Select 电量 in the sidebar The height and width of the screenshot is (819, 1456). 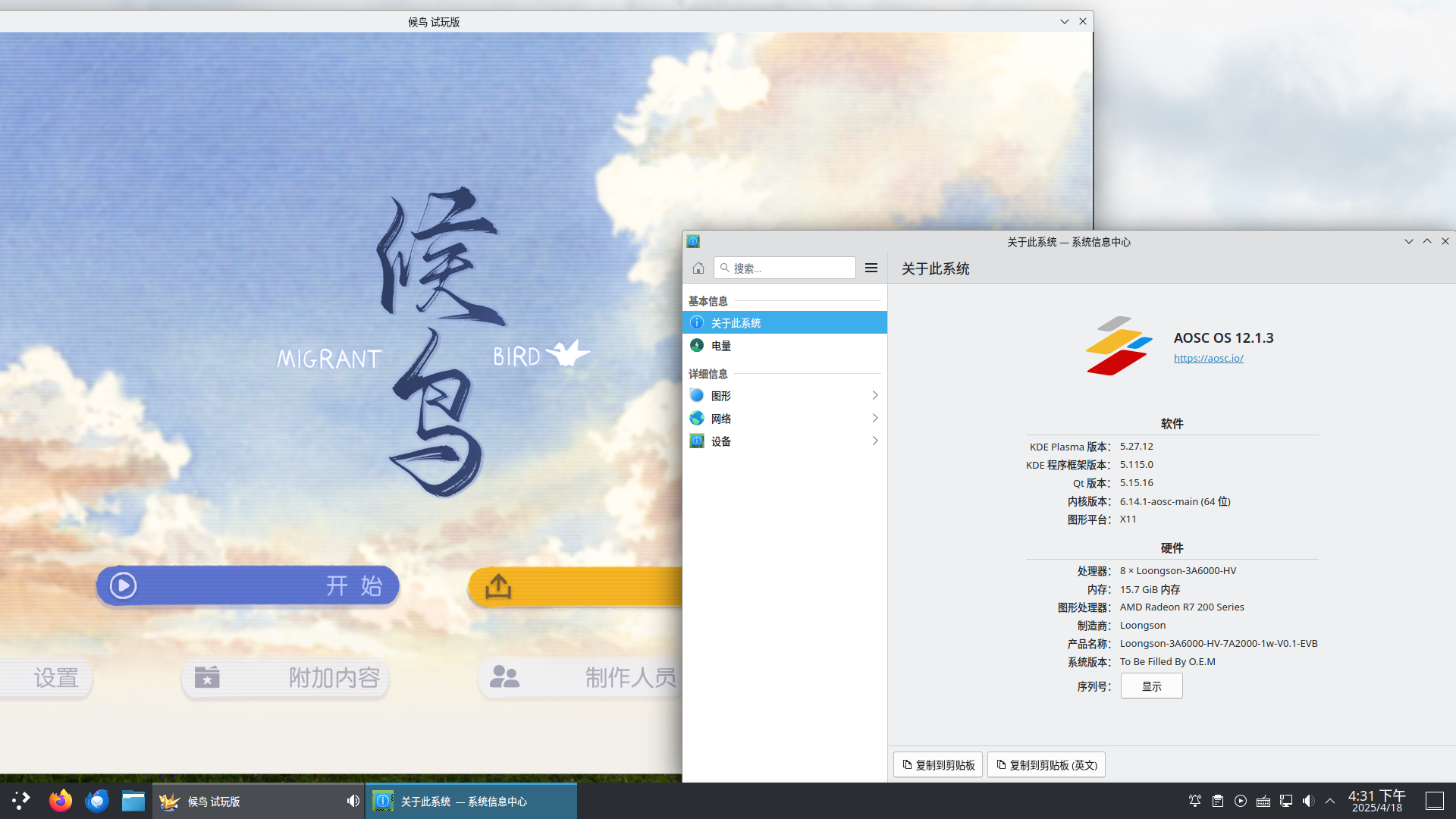[x=721, y=346]
